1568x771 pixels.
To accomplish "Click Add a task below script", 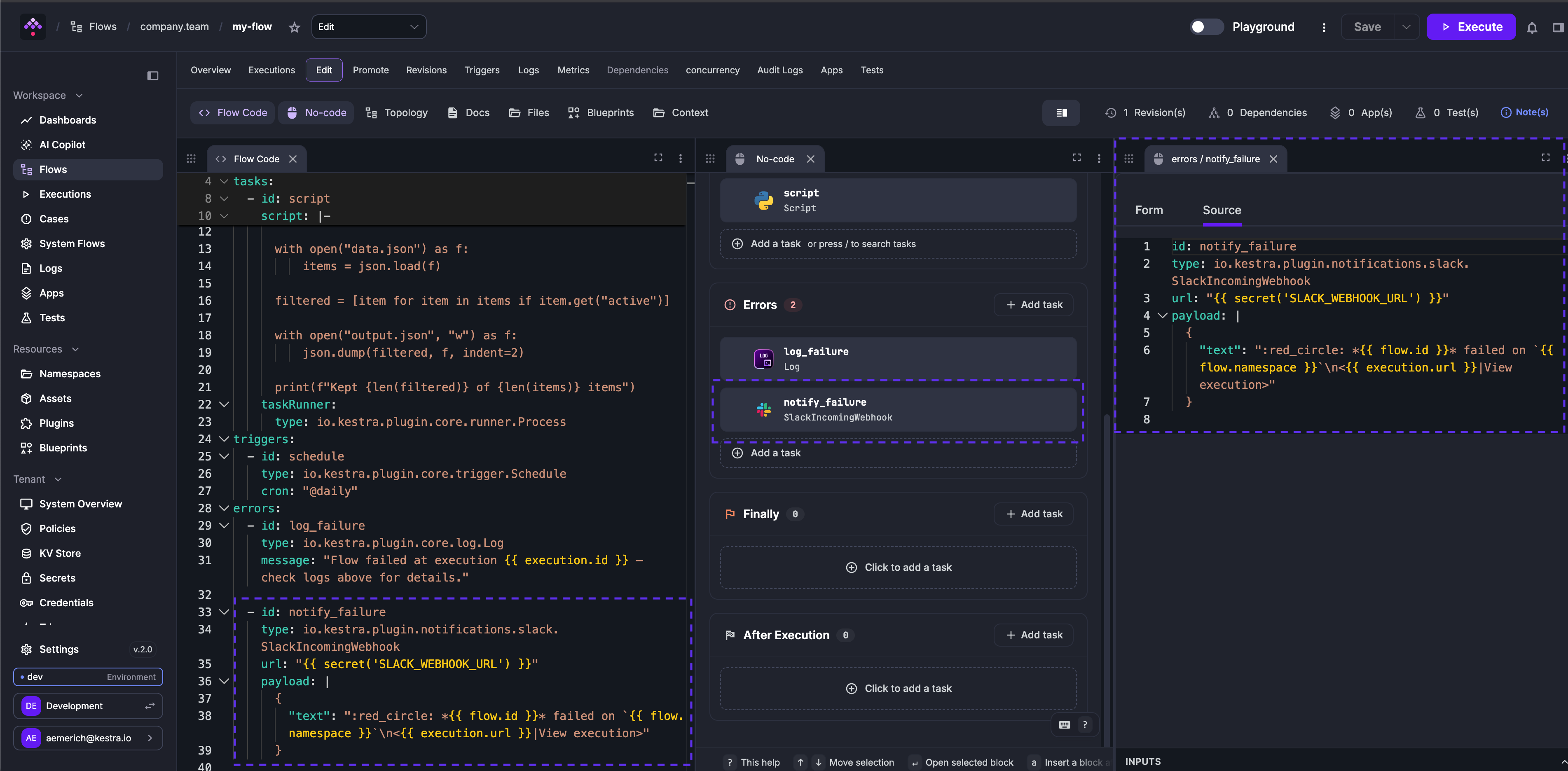I will [899, 244].
